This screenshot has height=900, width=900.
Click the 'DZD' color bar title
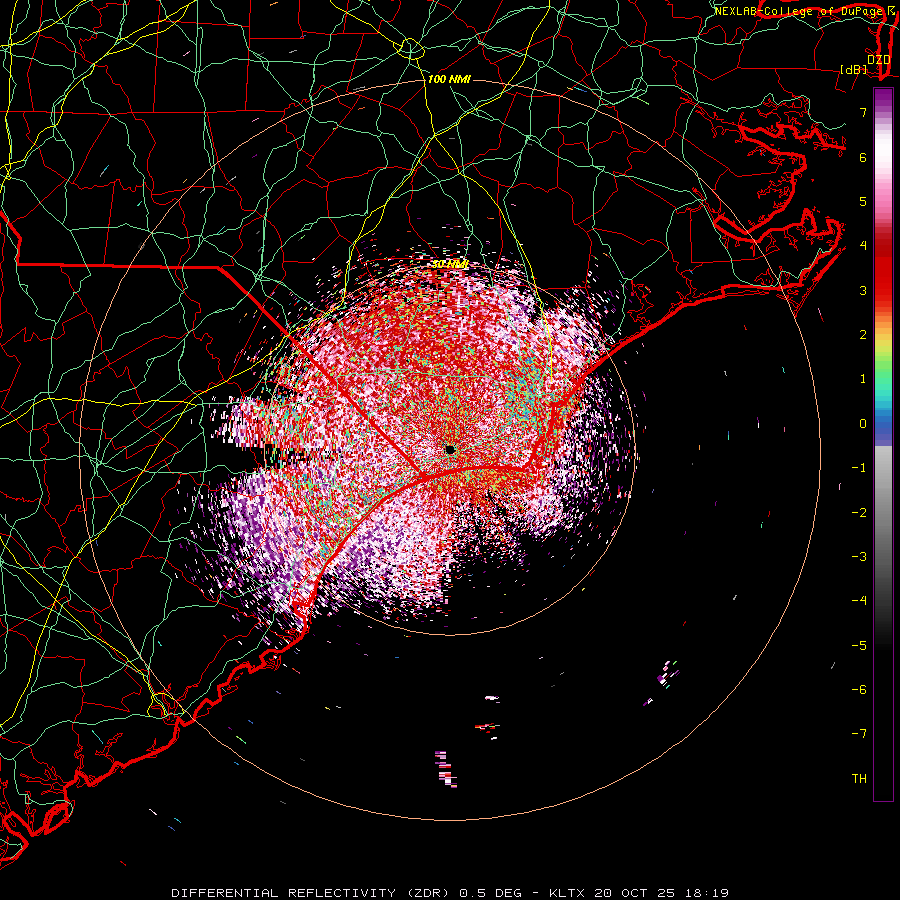coord(879,60)
